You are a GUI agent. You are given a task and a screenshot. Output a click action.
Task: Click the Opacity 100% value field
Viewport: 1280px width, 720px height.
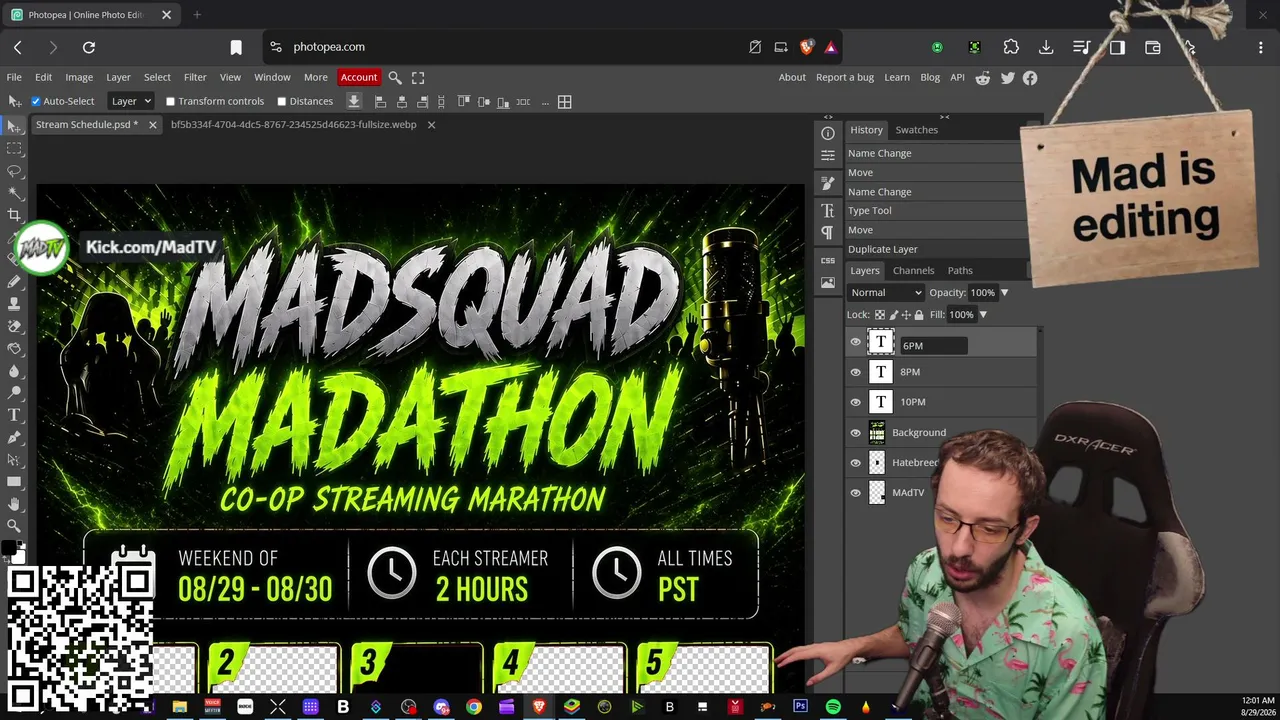point(983,293)
